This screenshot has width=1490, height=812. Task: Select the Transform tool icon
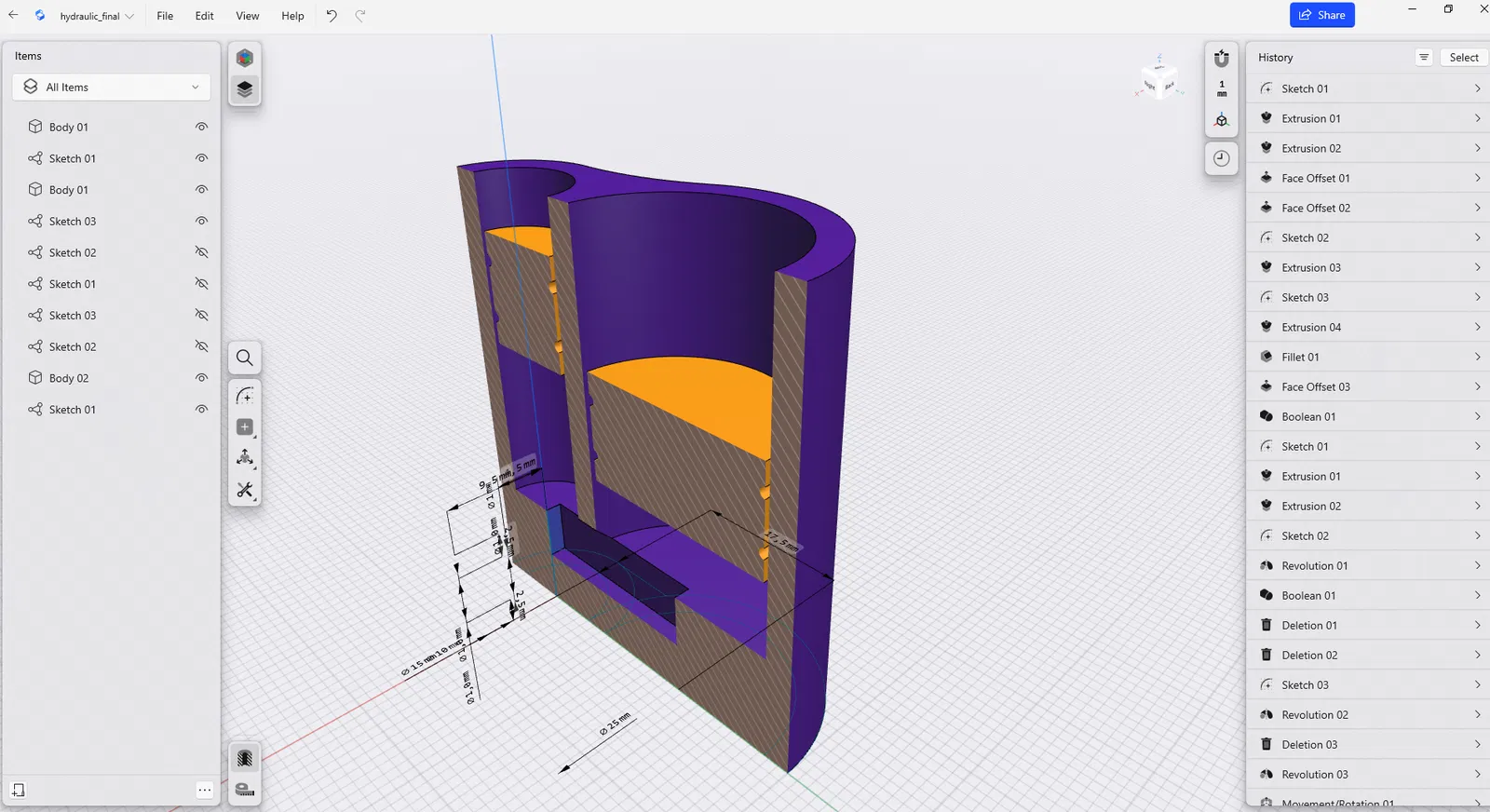pyautogui.click(x=245, y=458)
